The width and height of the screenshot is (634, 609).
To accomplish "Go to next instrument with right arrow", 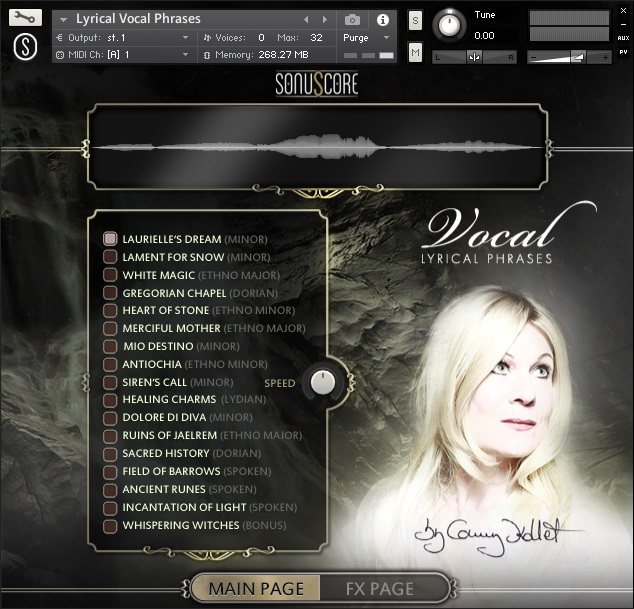I will (324, 19).
